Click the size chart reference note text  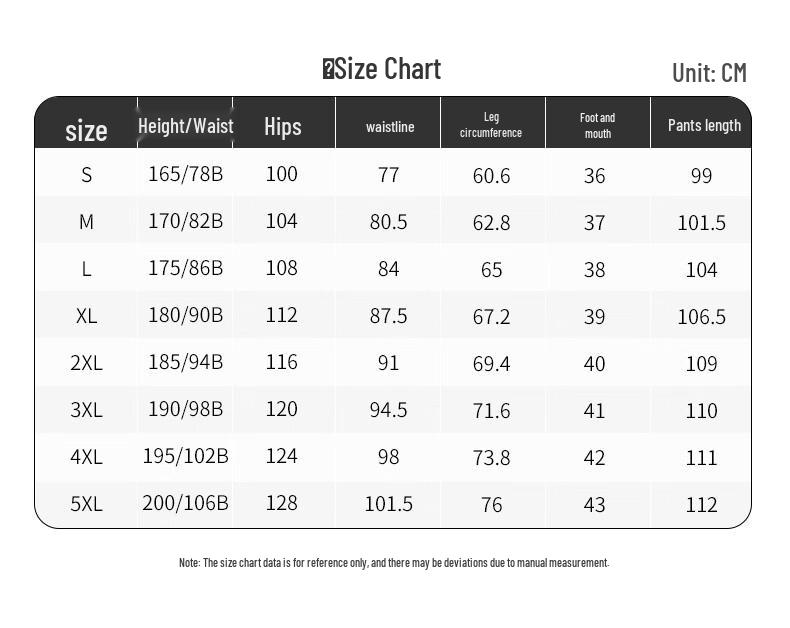pos(394,563)
